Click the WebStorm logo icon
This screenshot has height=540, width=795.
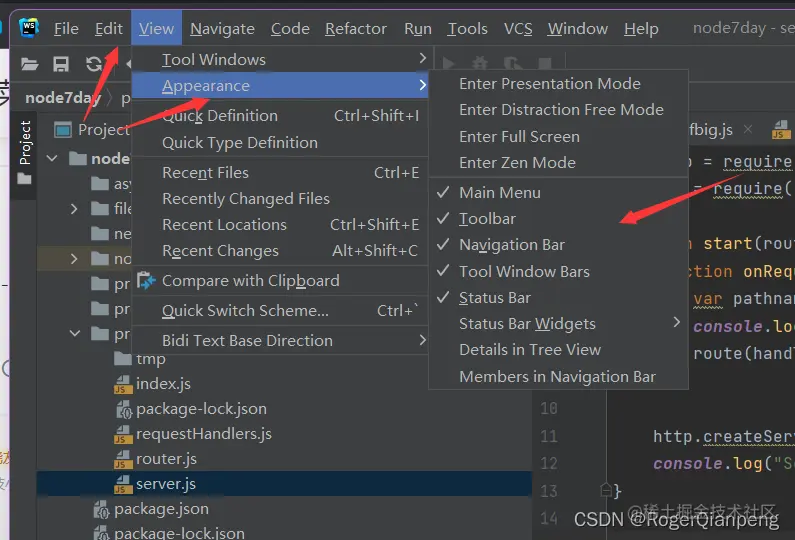[x=29, y=27]
